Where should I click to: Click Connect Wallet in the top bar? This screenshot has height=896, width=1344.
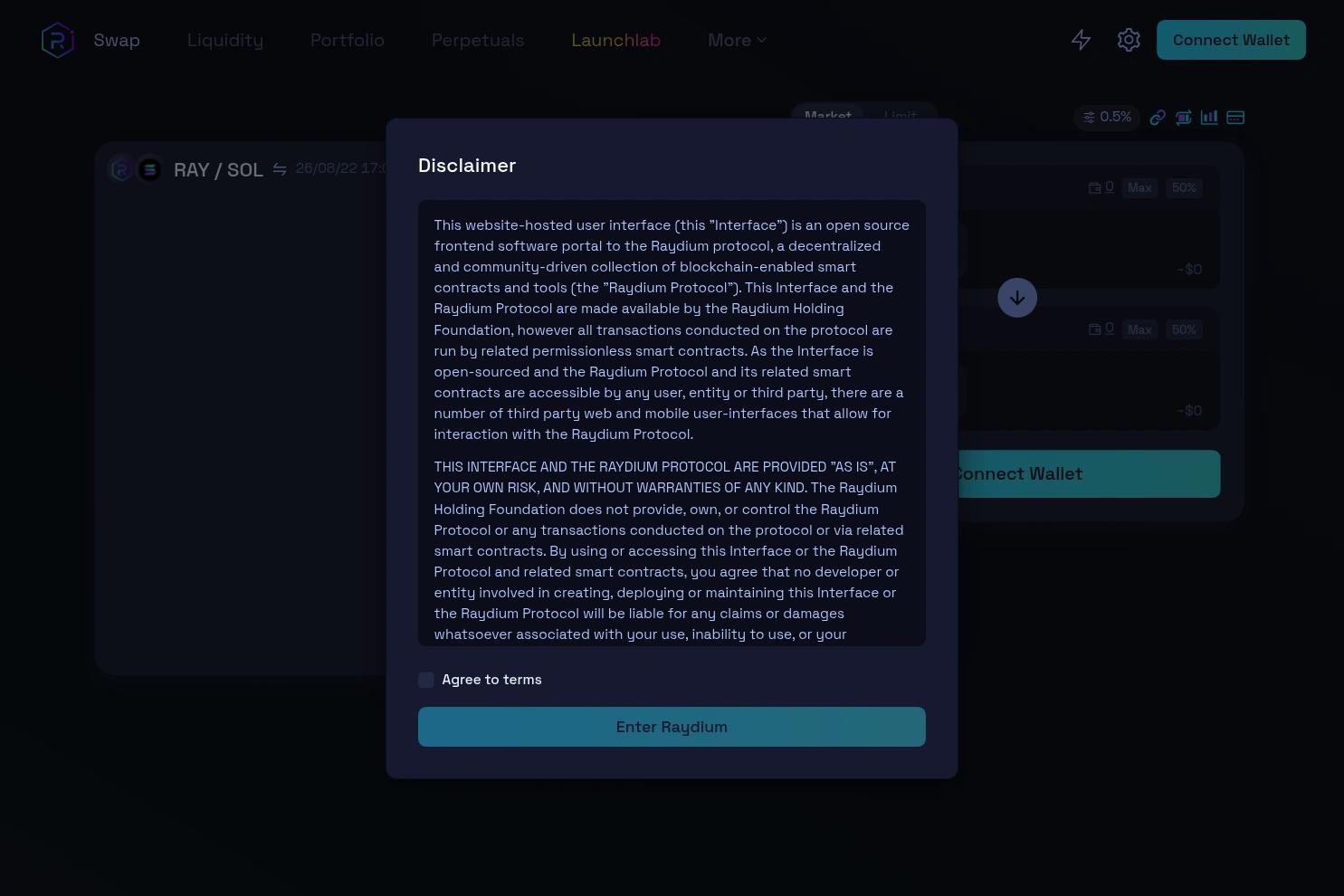click(x=1231, y=40)
